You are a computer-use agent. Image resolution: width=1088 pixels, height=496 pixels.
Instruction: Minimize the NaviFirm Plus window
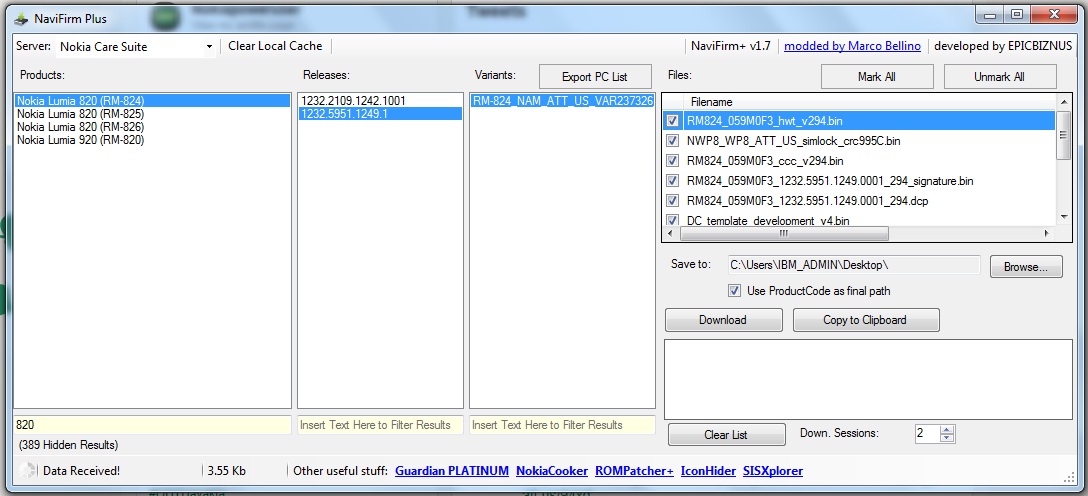990,14
